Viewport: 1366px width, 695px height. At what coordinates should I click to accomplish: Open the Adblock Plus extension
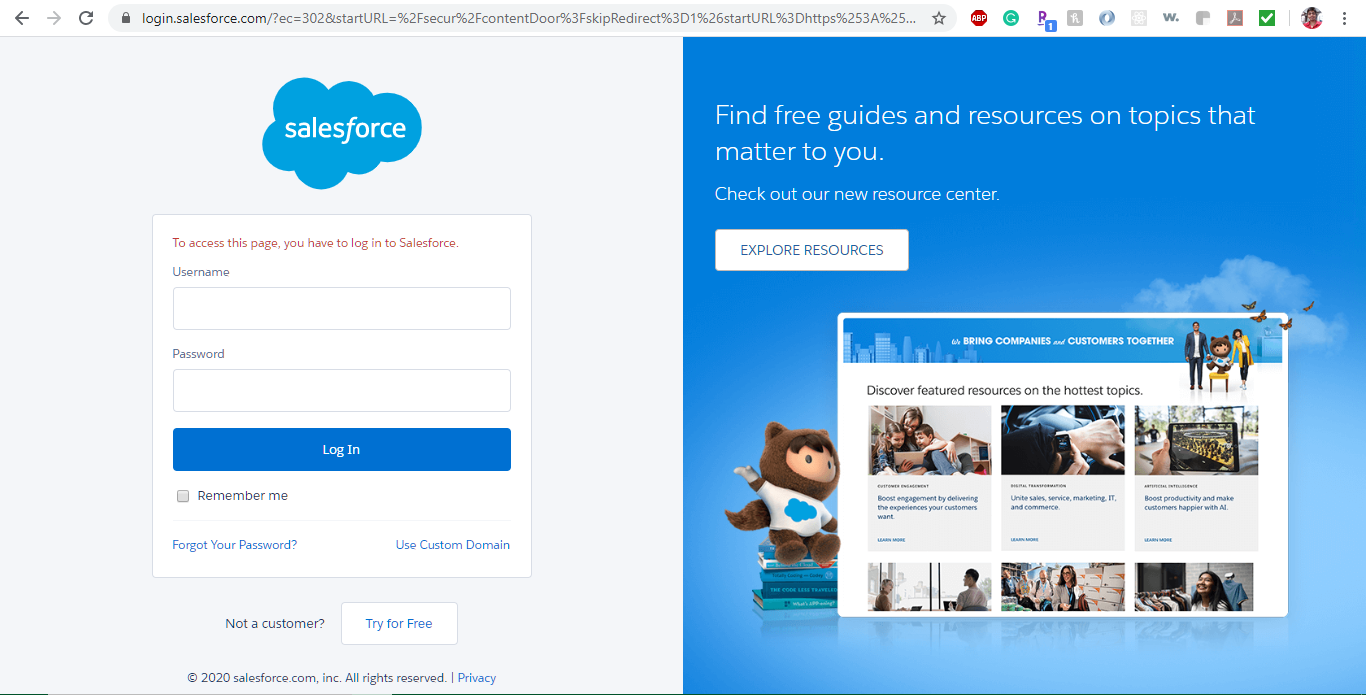[x=979, y=18]
